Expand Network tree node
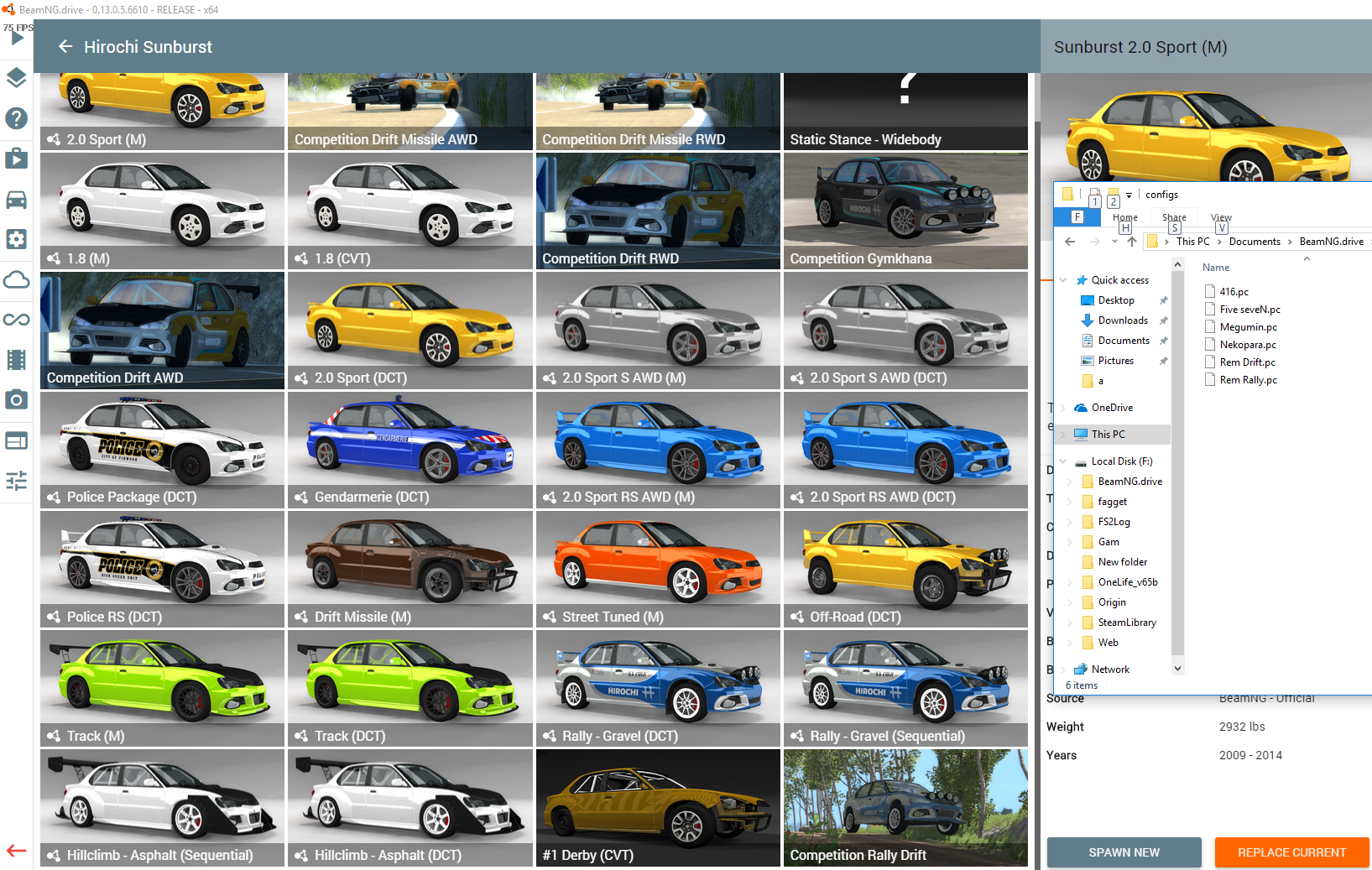The image size is (1372, 870). [x=1063, y=669]
